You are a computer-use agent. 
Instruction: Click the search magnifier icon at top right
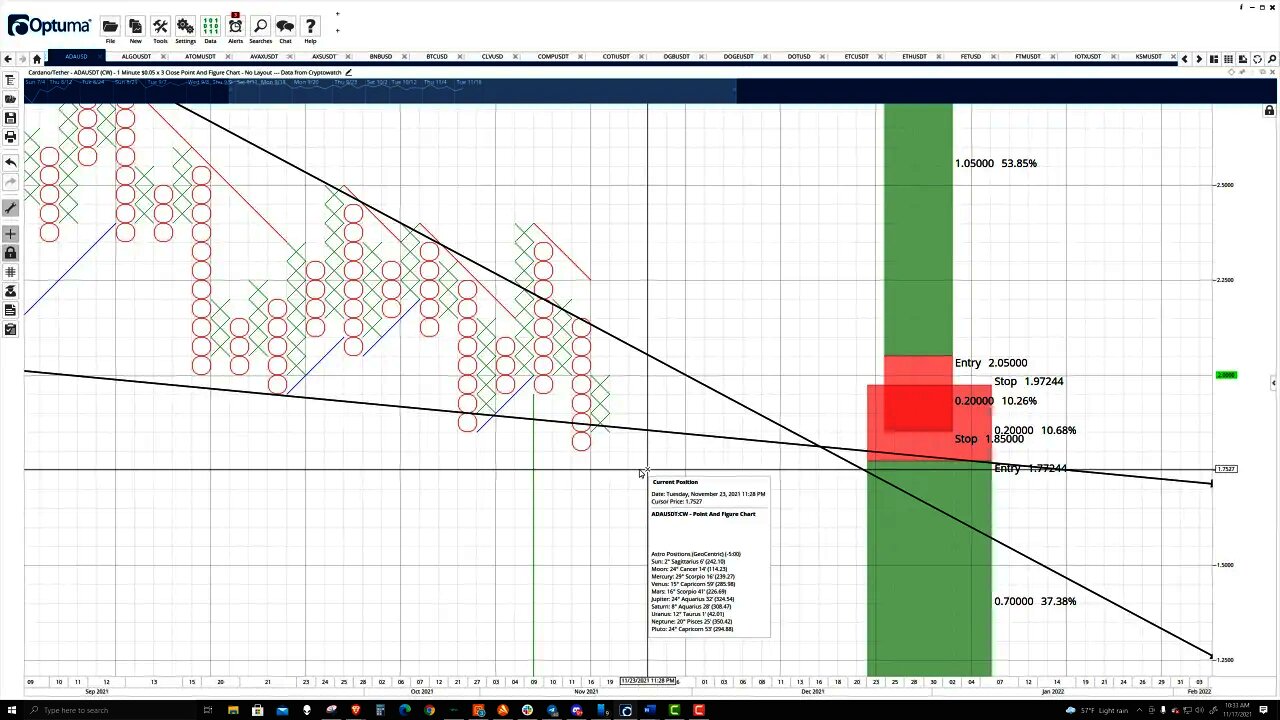point(1271,59)
